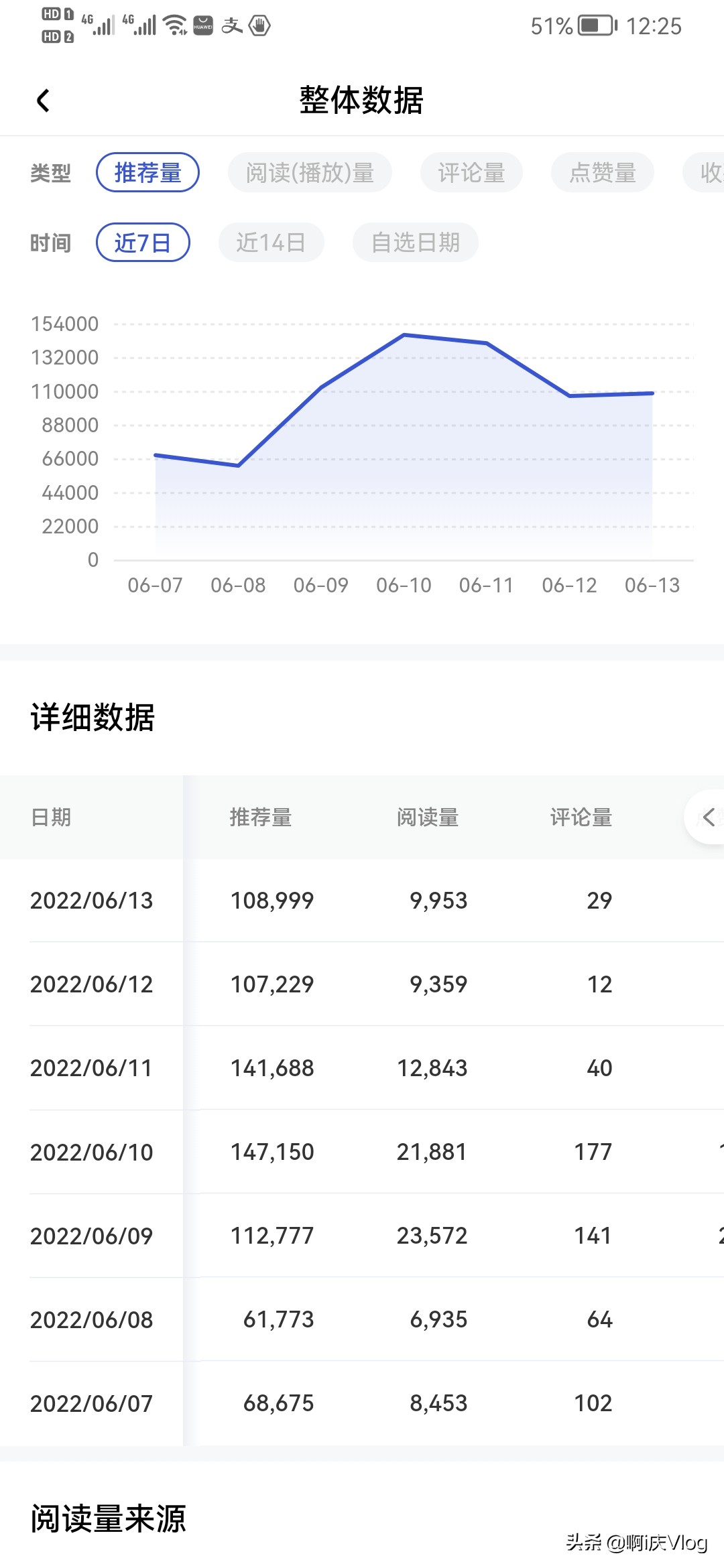Tap the 108,999 recommendation value
Viewport: 724px width, 1568px height.
tap(272, 900)
